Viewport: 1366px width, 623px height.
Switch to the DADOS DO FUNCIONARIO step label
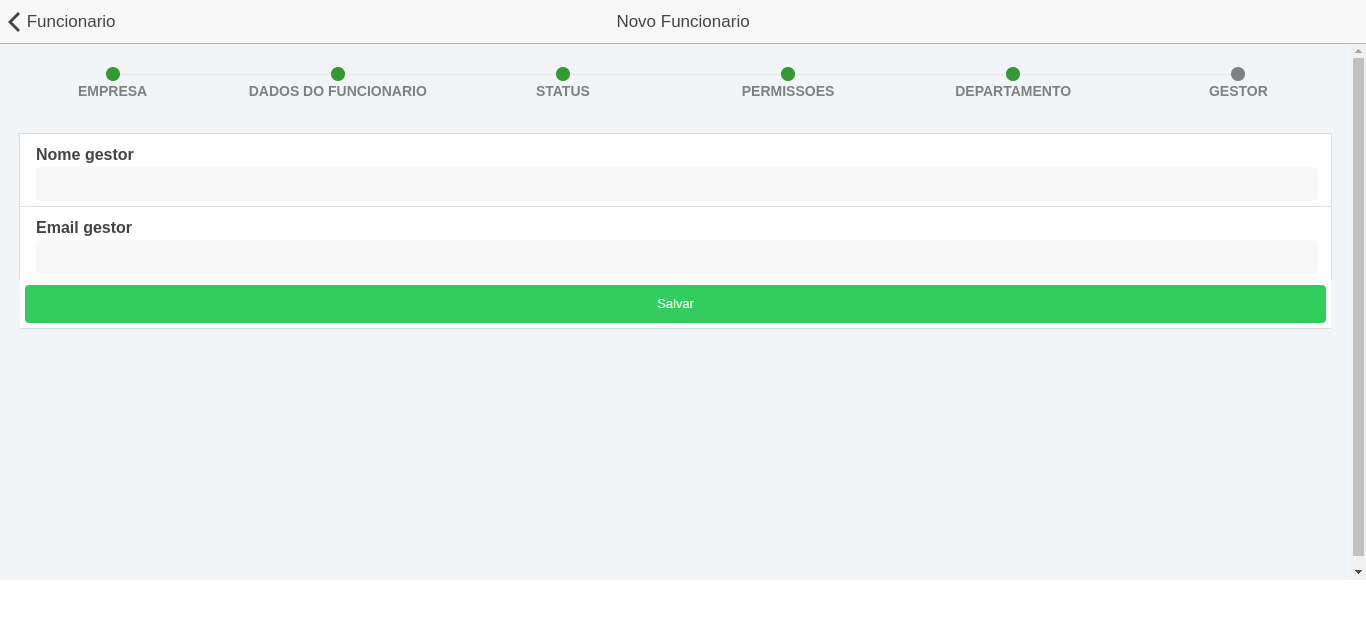(x=338, y=91)
